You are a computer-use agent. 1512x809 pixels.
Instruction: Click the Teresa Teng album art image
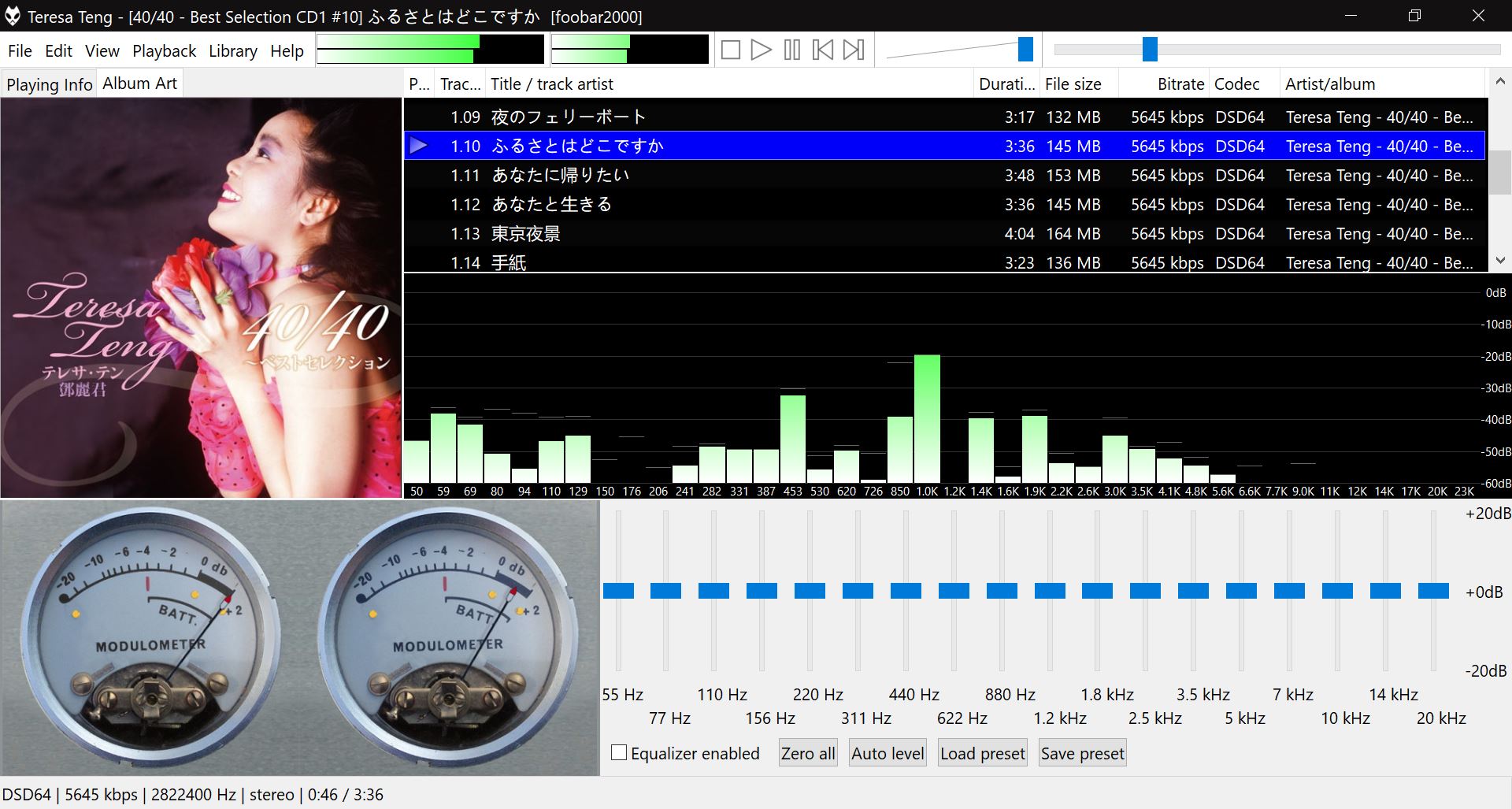tap(201, 298)
